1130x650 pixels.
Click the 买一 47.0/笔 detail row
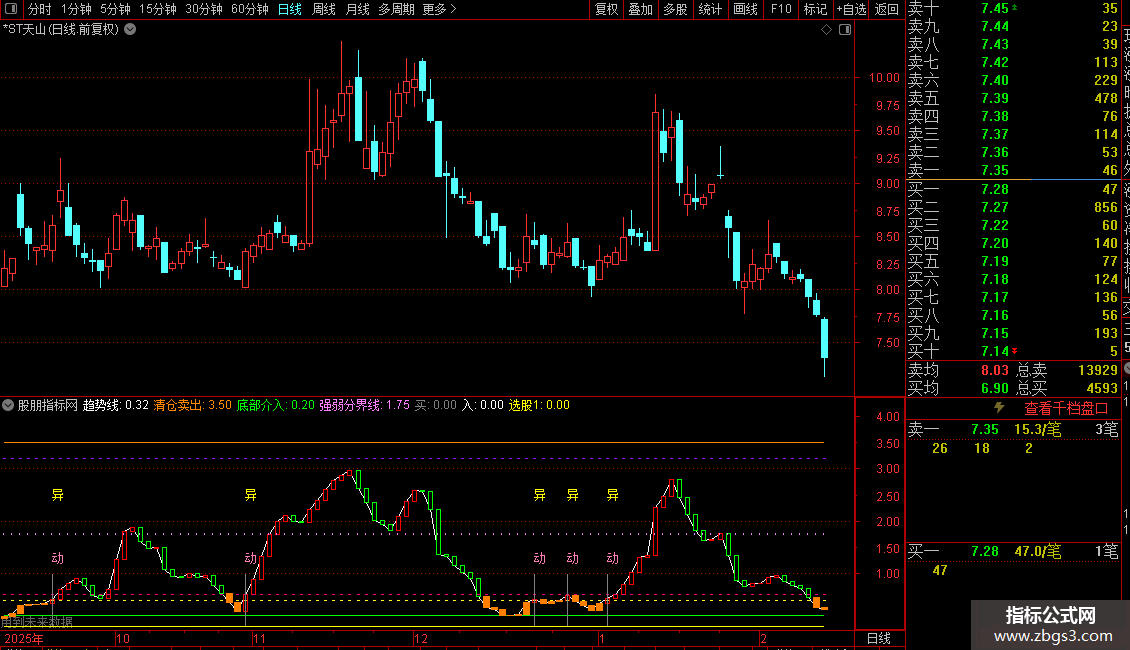tap(1013, 551)
